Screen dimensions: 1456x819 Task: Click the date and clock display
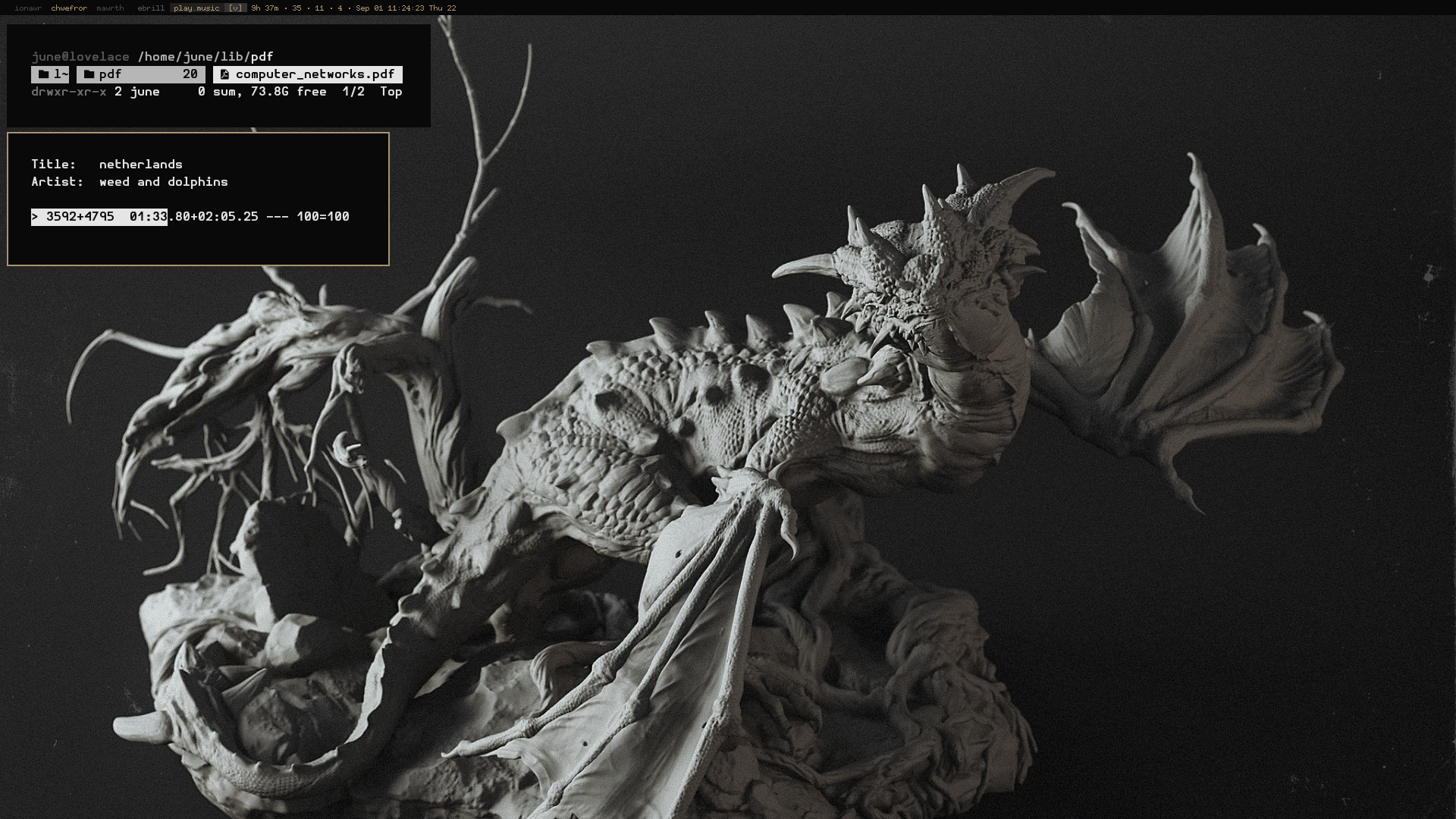pos(406,8)
